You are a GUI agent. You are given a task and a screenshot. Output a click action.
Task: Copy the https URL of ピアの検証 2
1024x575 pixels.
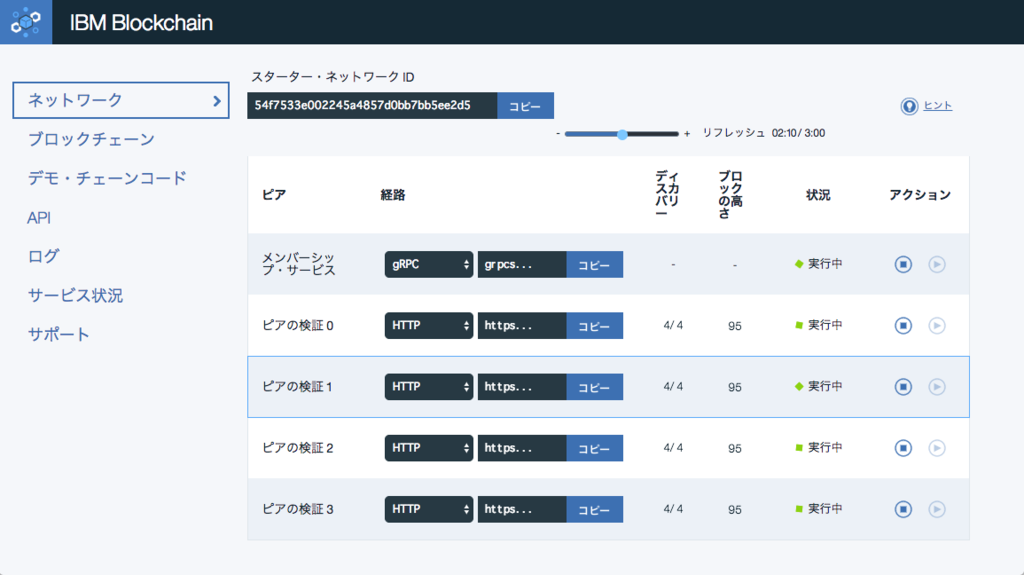(594, 448)
